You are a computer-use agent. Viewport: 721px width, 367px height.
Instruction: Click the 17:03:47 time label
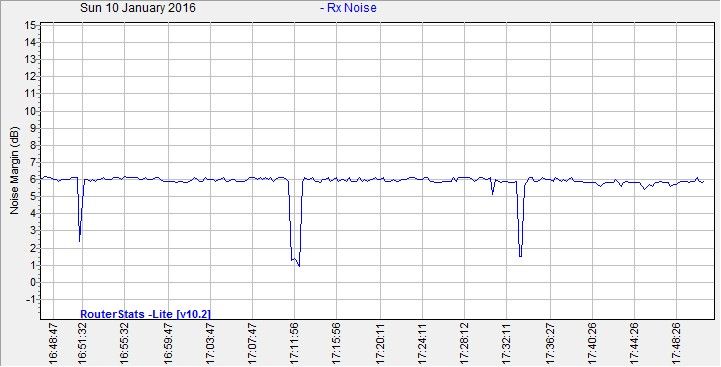[x=210, y=343]
